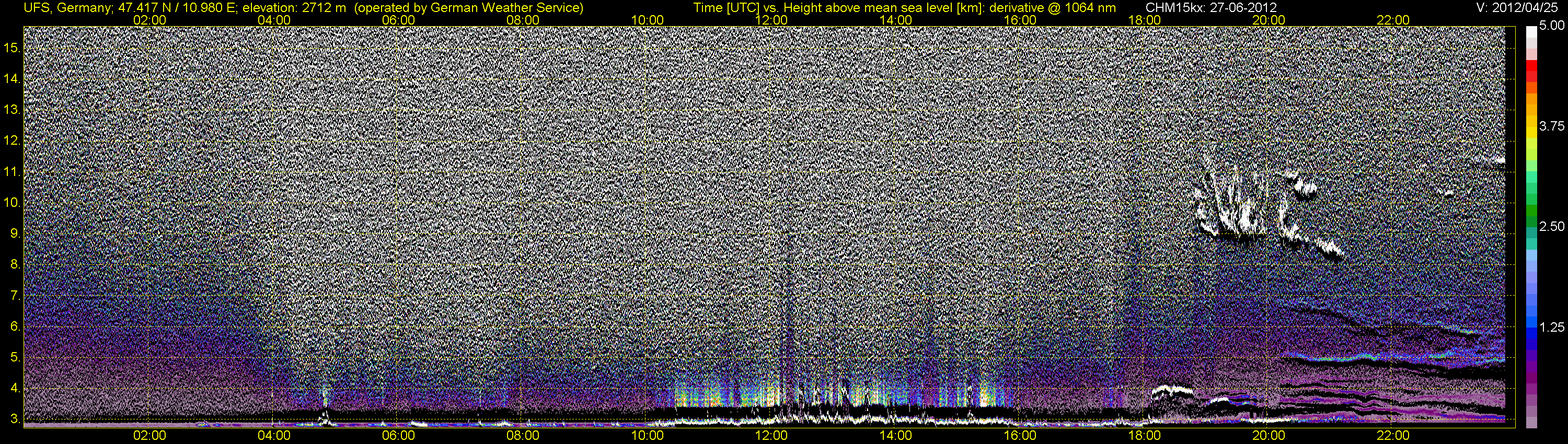Click the top time axis label '22:00'
Screen dimensions: 1568x444
coord(1393,20)
